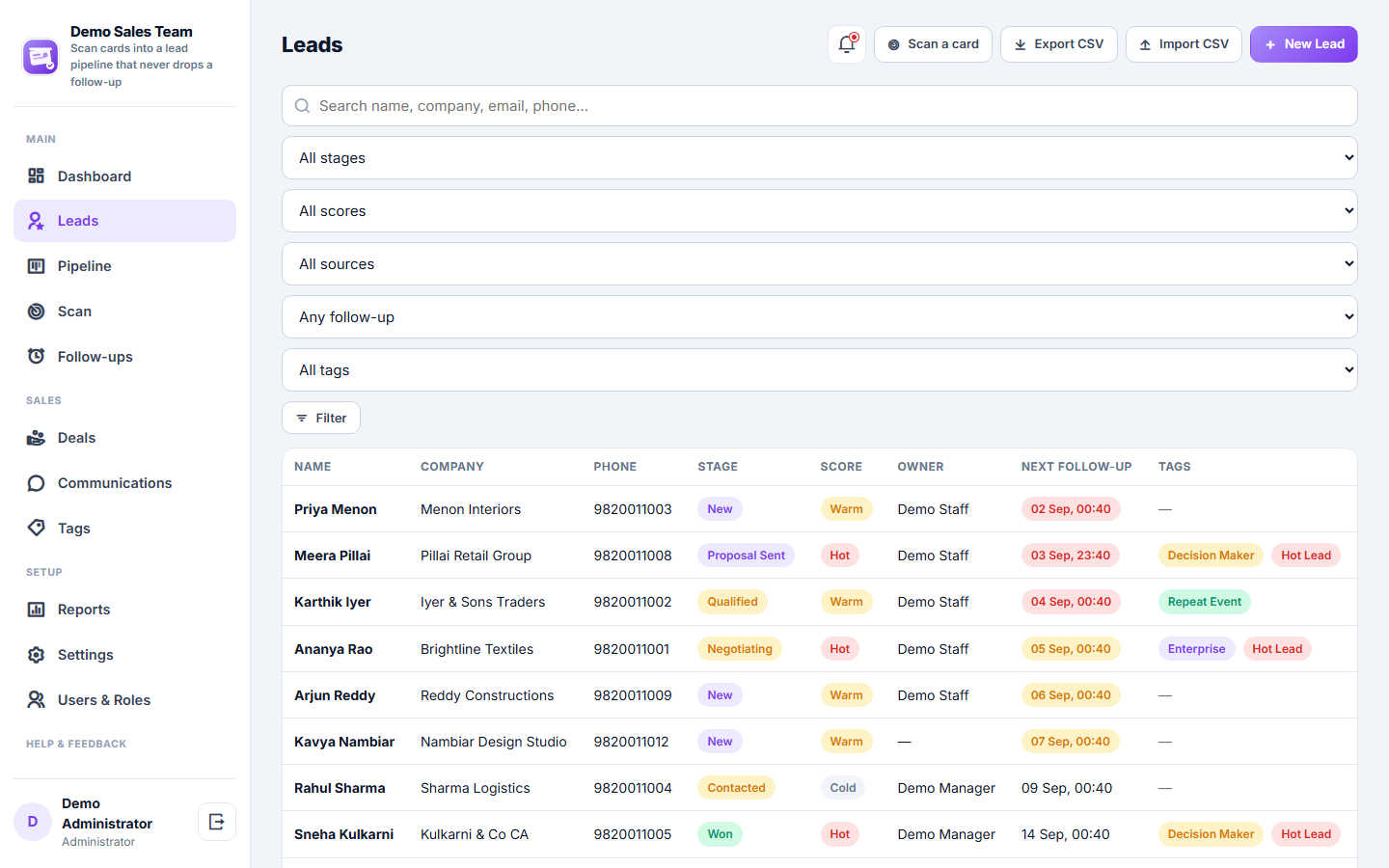Click the Tags label icon in sidebar
The image size is (1389, 868).
36,529
